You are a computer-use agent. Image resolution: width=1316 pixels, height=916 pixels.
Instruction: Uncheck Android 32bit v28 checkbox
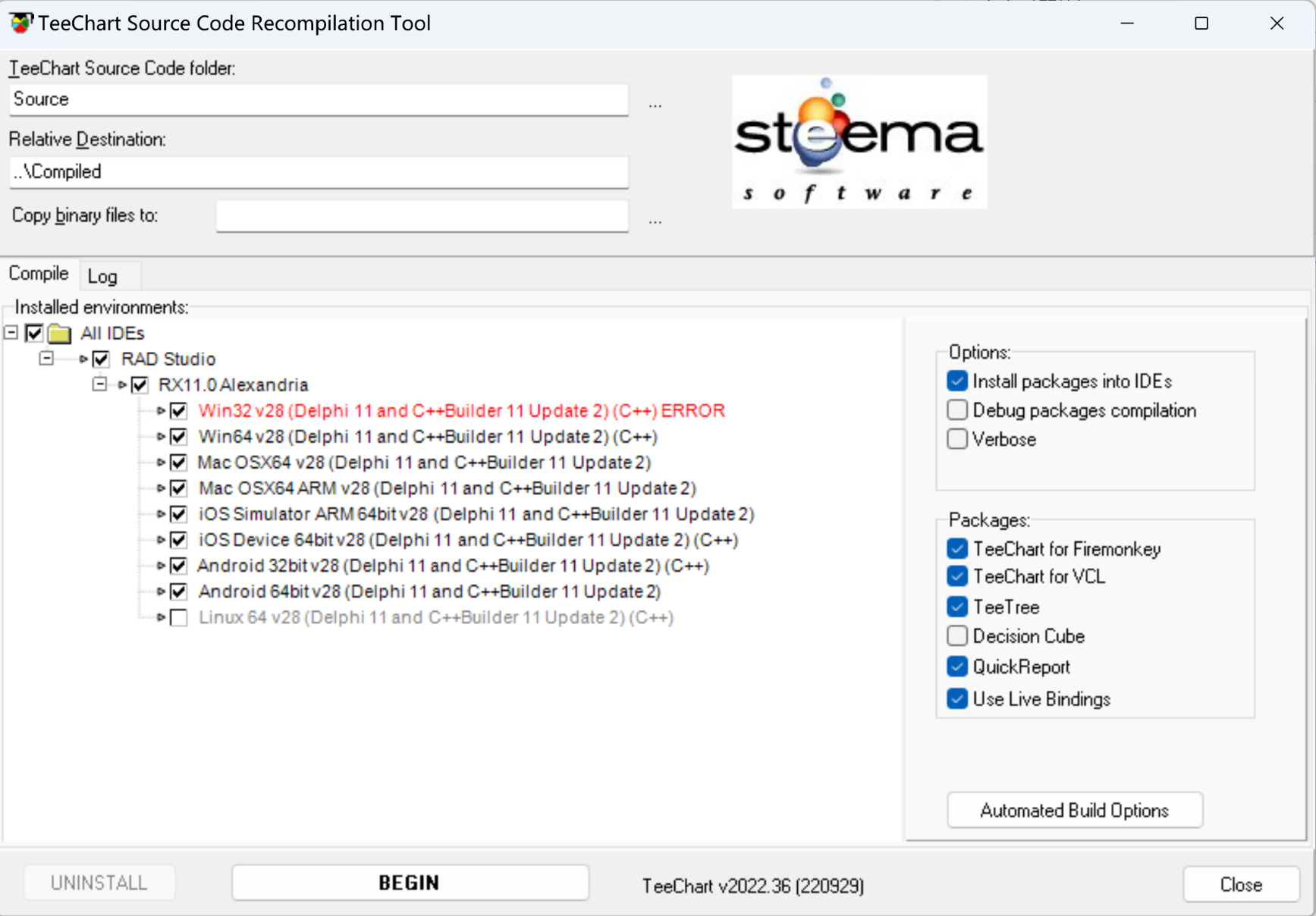[x=178, y=565]
